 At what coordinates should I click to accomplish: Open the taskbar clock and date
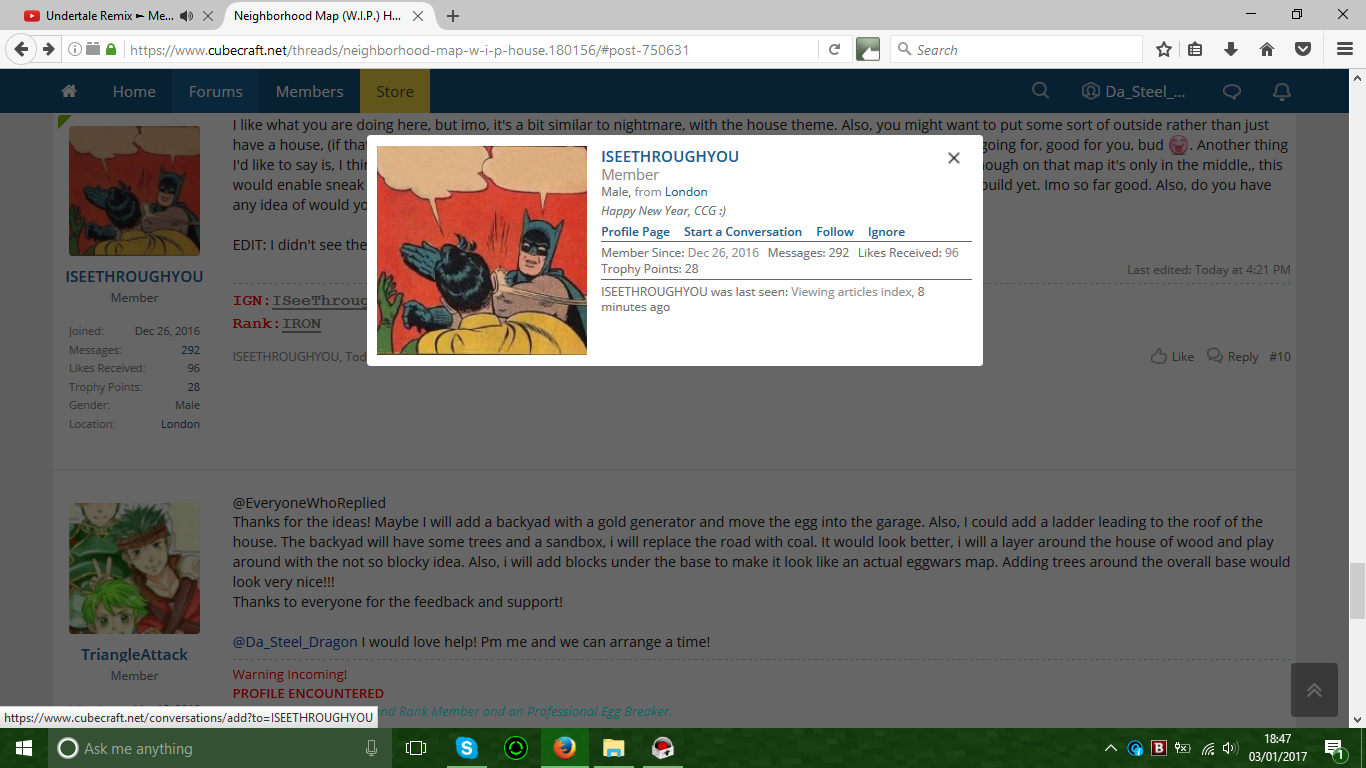pyautogui.click(x=1278, y=748)
